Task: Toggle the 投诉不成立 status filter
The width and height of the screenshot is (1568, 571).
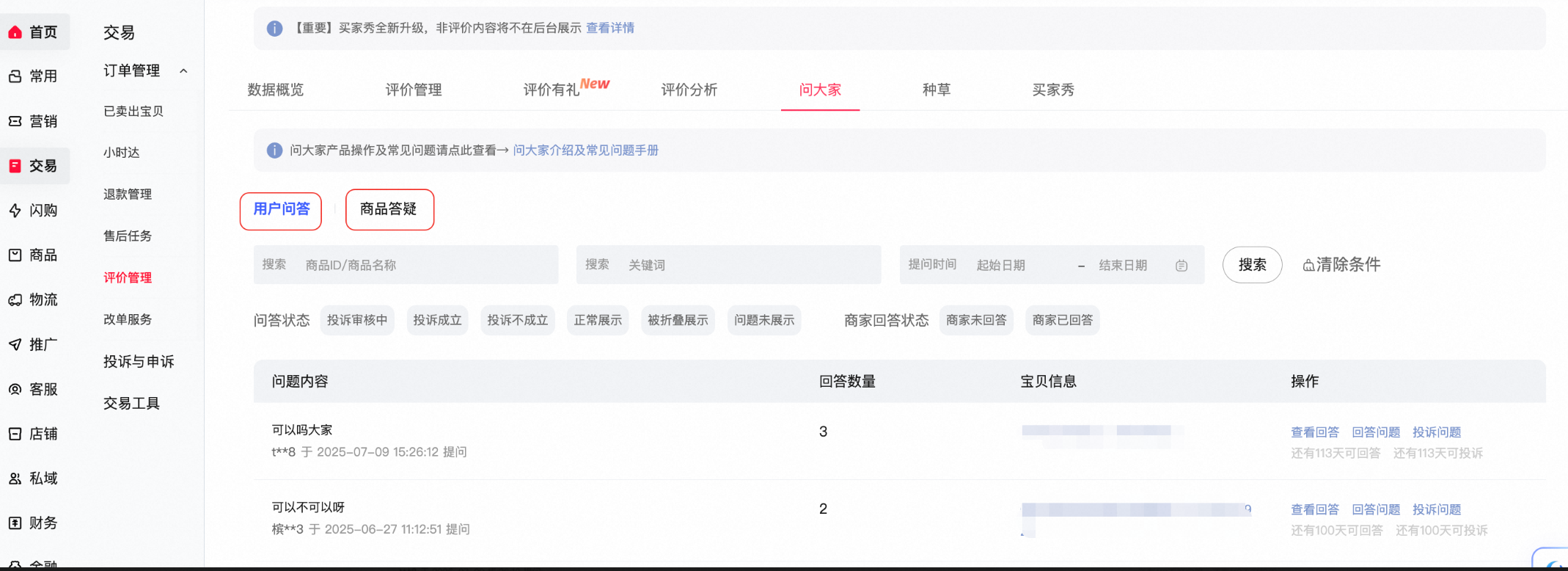Action: click(518, 321)
